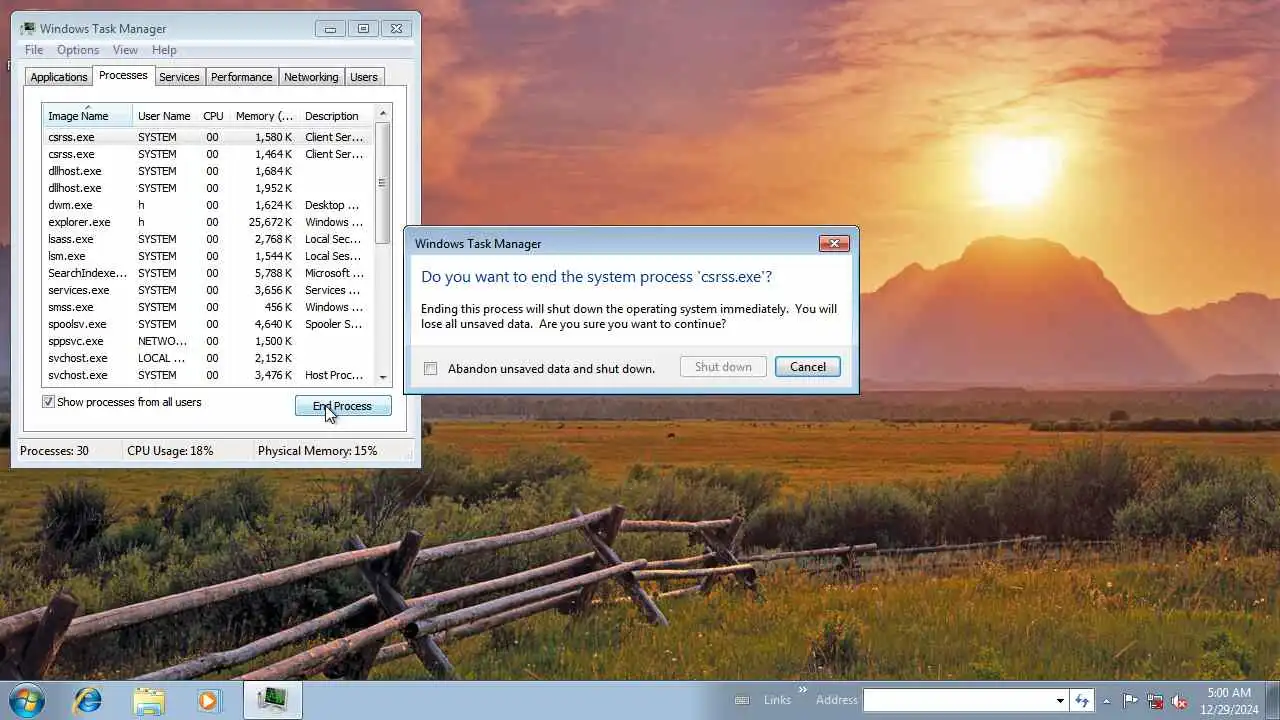Viewport: 1280px width, 720px height.
Task: Select the explorer.exe process row
Action: point(208,222)
